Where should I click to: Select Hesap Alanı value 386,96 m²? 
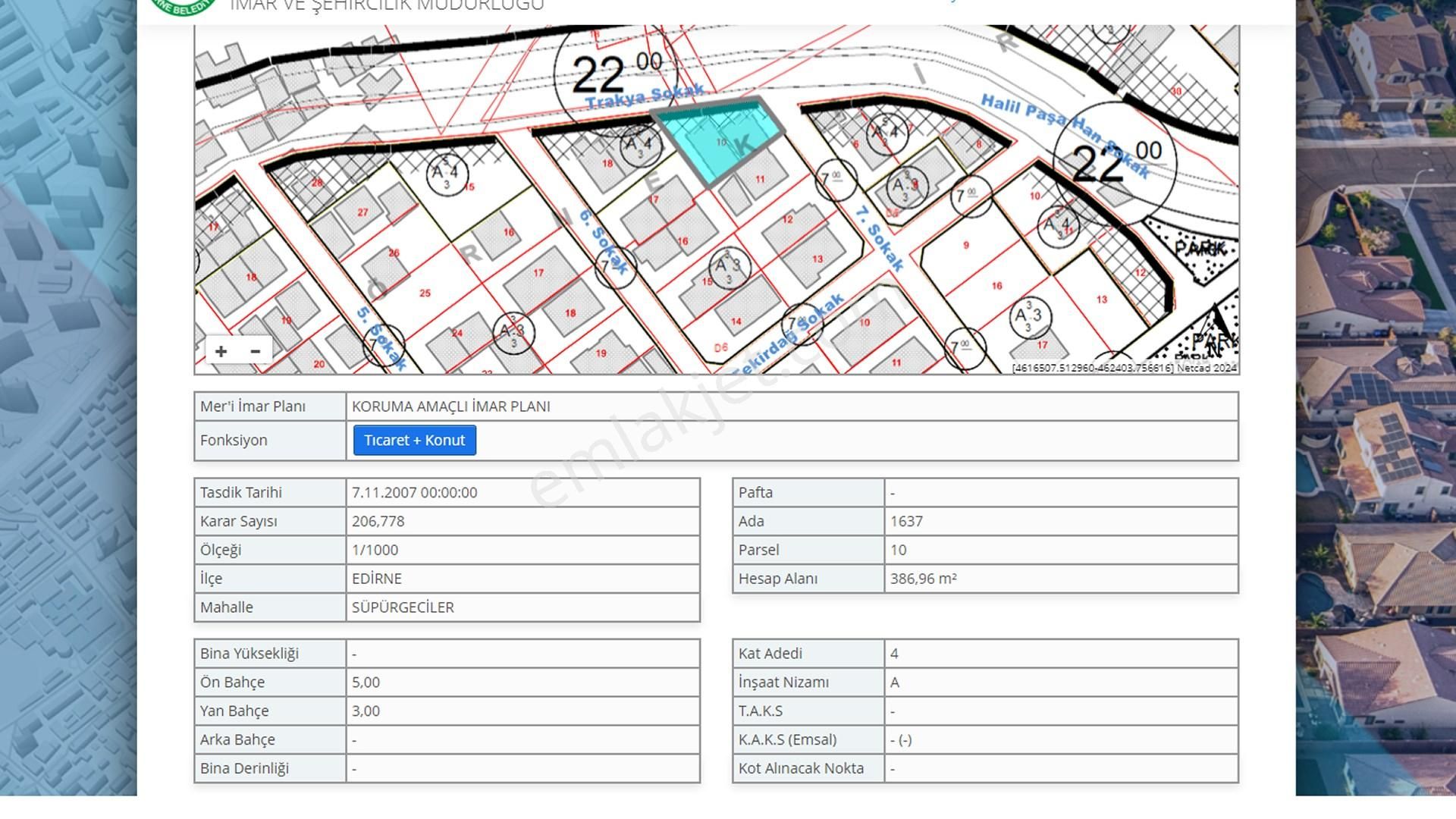(x=924, y=579)
